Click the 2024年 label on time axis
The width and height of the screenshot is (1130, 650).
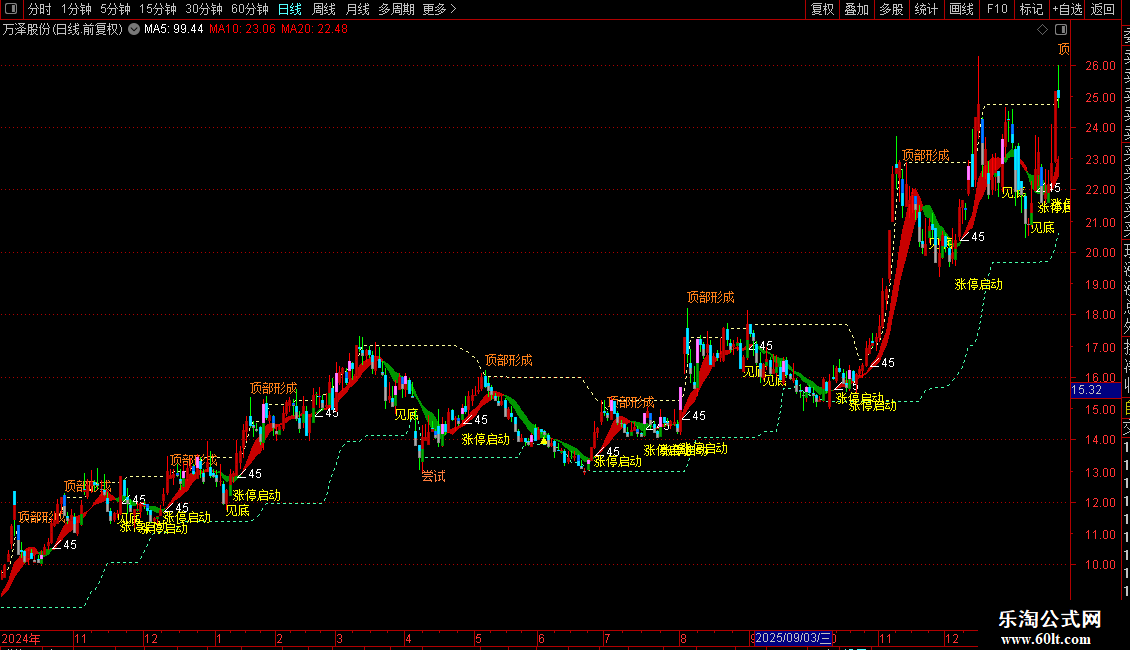pos(21,638)
